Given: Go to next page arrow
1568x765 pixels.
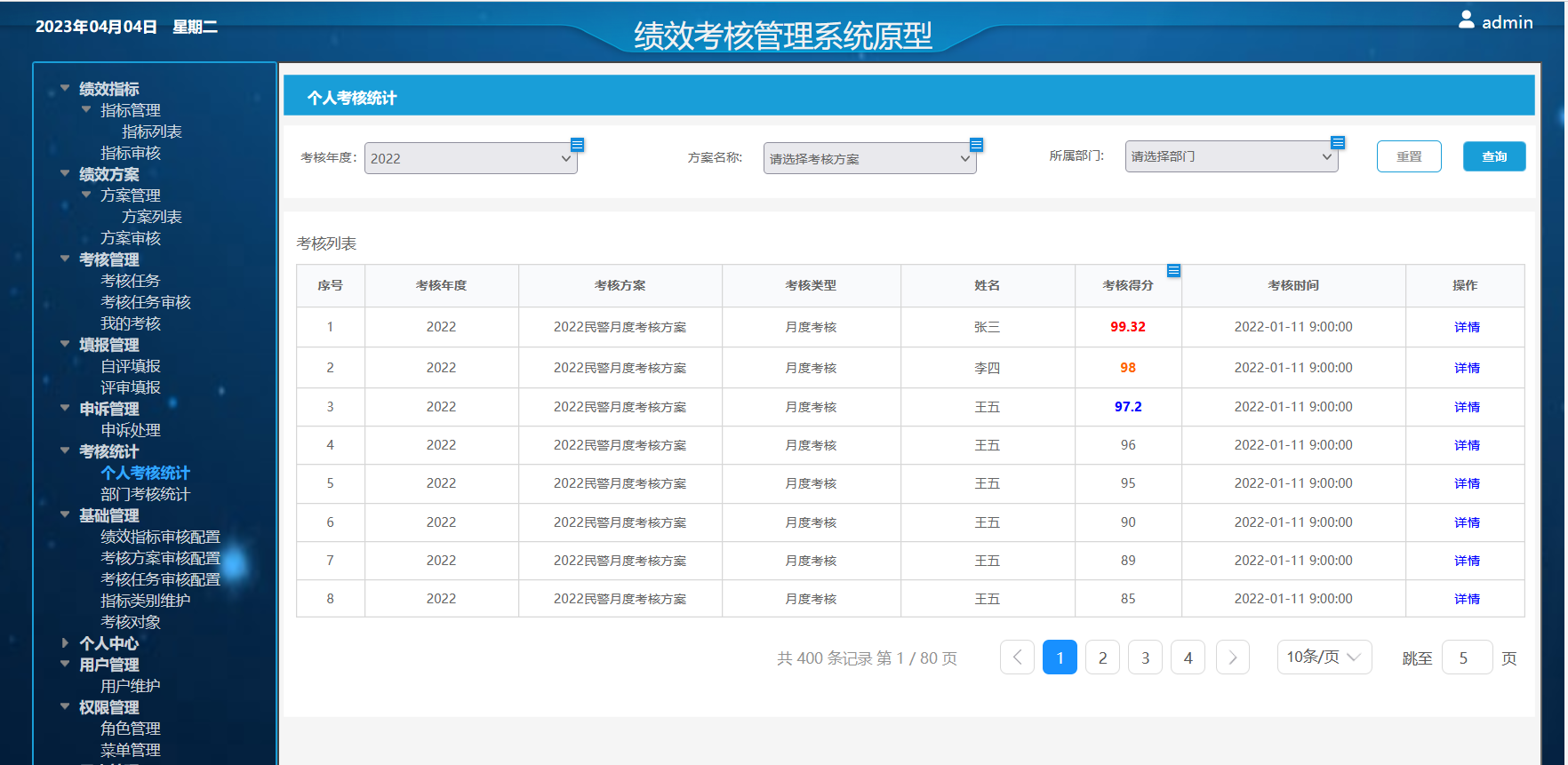Looking at the screenshot, I should [1233, 657].
